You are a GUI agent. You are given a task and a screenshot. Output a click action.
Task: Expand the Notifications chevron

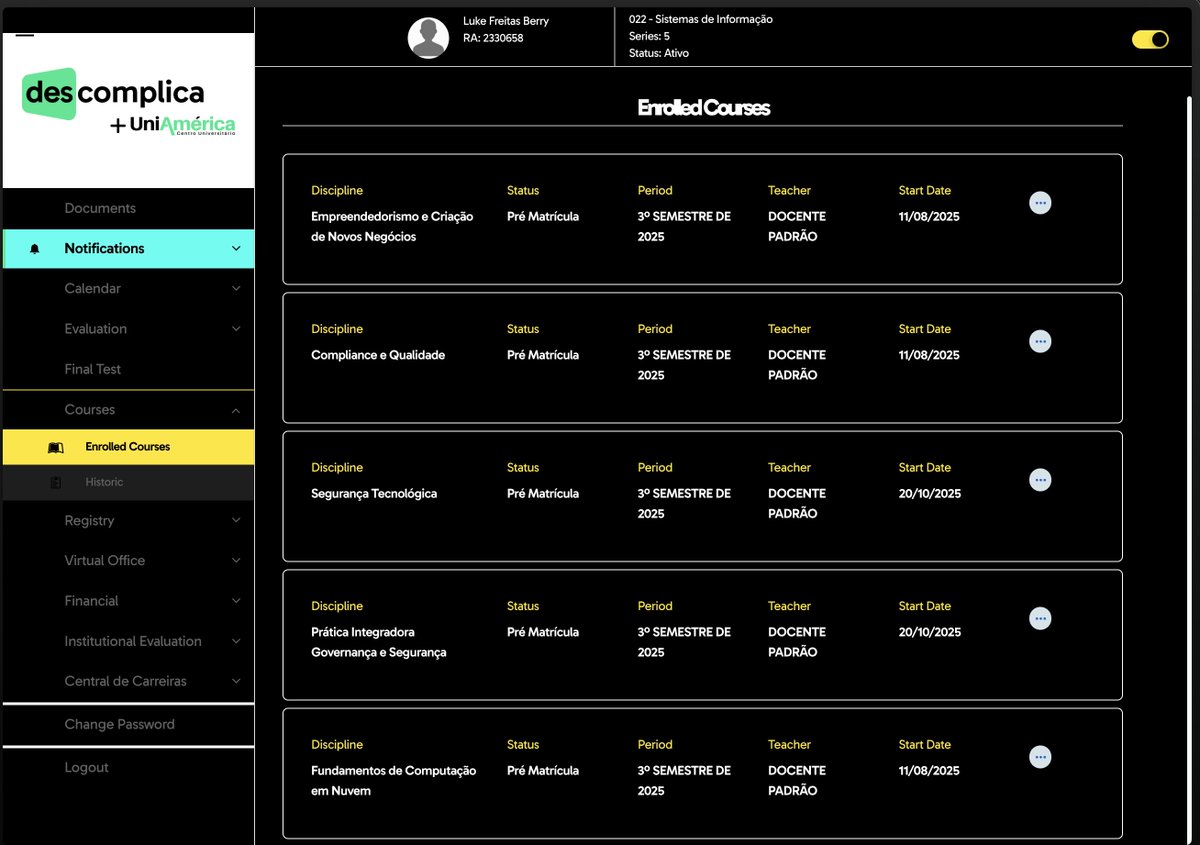[x=236, y=249]
